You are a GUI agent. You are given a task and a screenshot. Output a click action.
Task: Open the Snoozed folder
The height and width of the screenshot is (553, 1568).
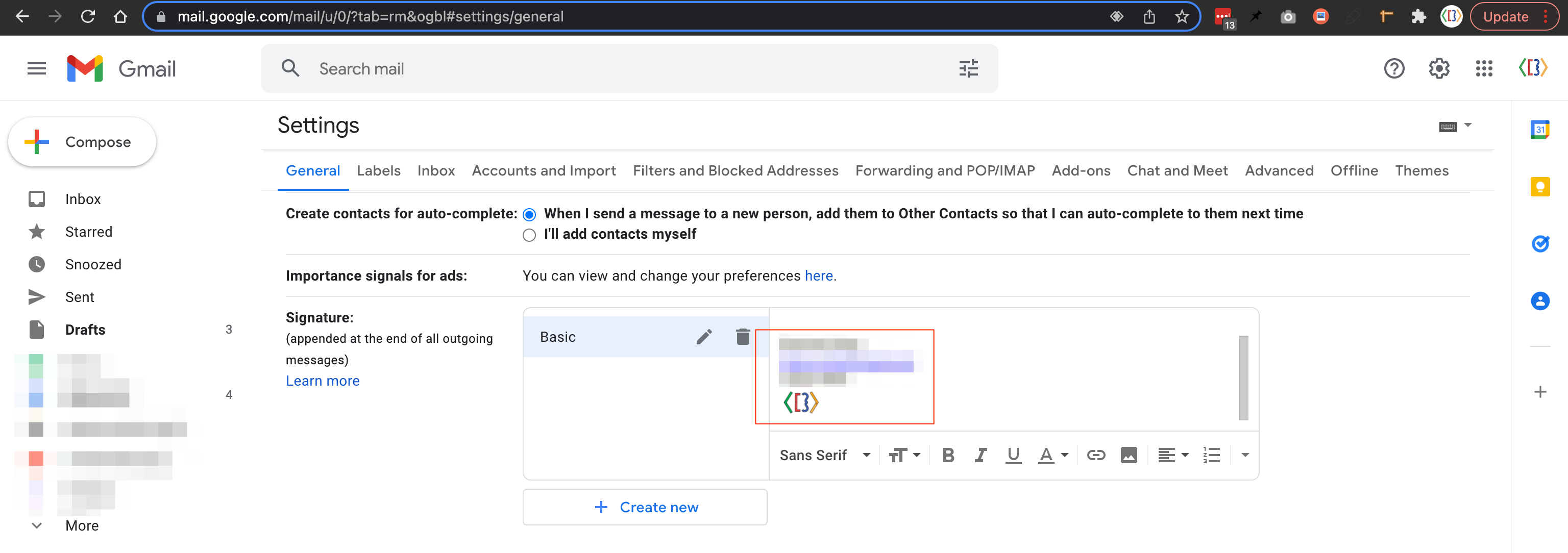click(x=93, y=265)
